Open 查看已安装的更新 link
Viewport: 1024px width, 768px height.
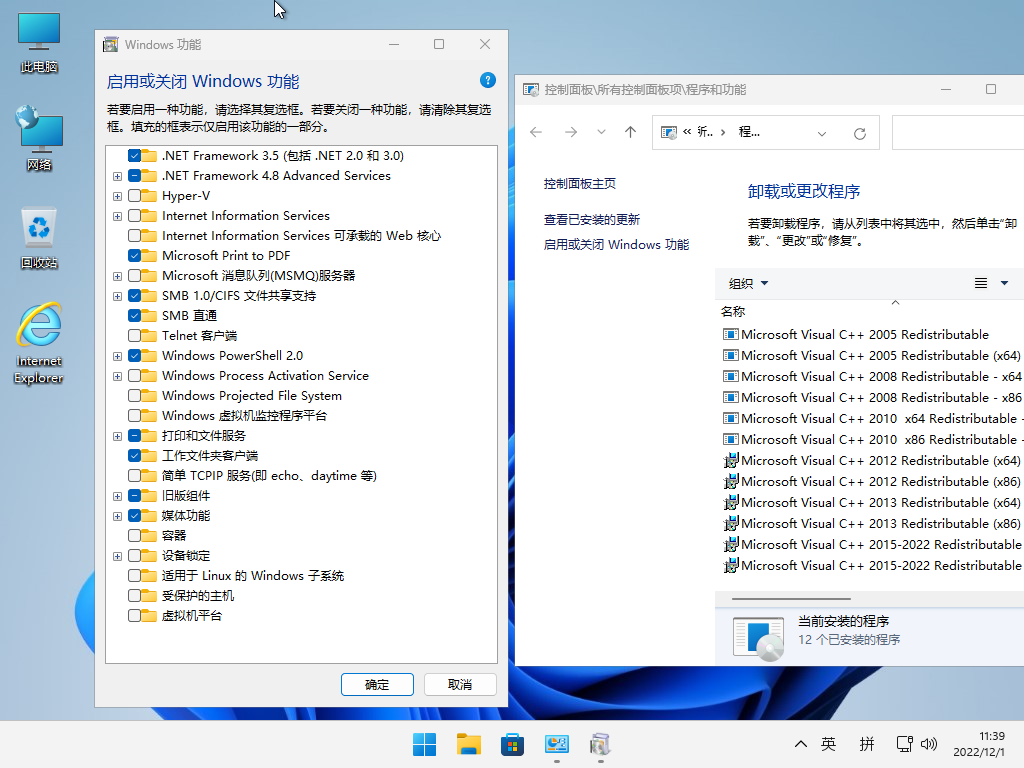591,220
